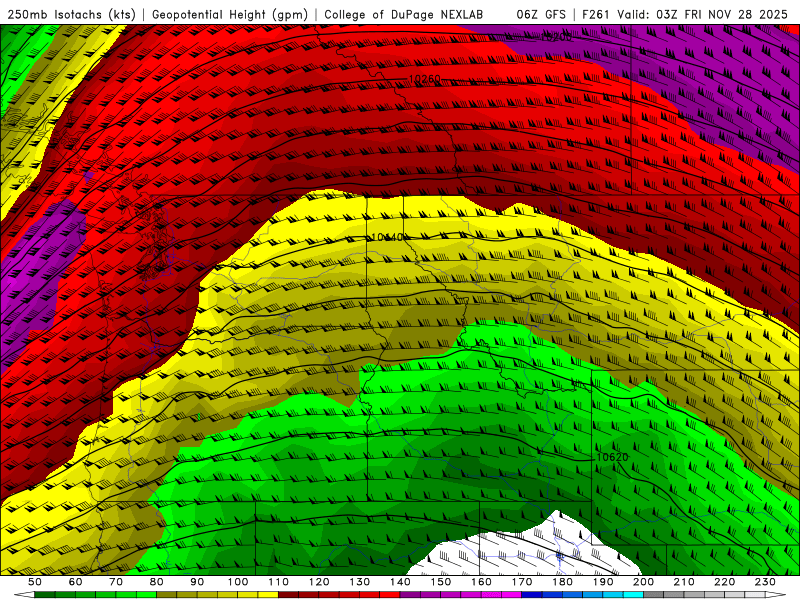Click the 160 label on the color scale
The height and width of the screenshot is (600, 800).
pos(482,582)
